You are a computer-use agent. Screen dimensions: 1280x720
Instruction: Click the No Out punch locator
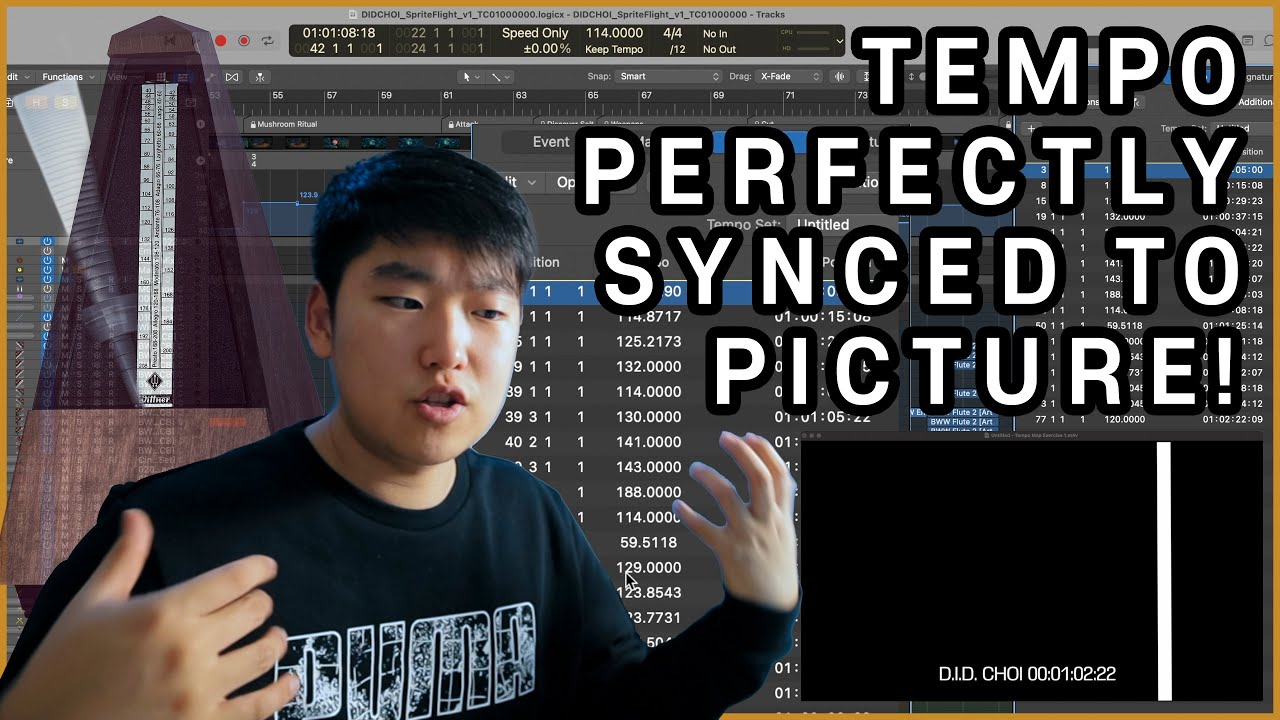tap(719, 49)
